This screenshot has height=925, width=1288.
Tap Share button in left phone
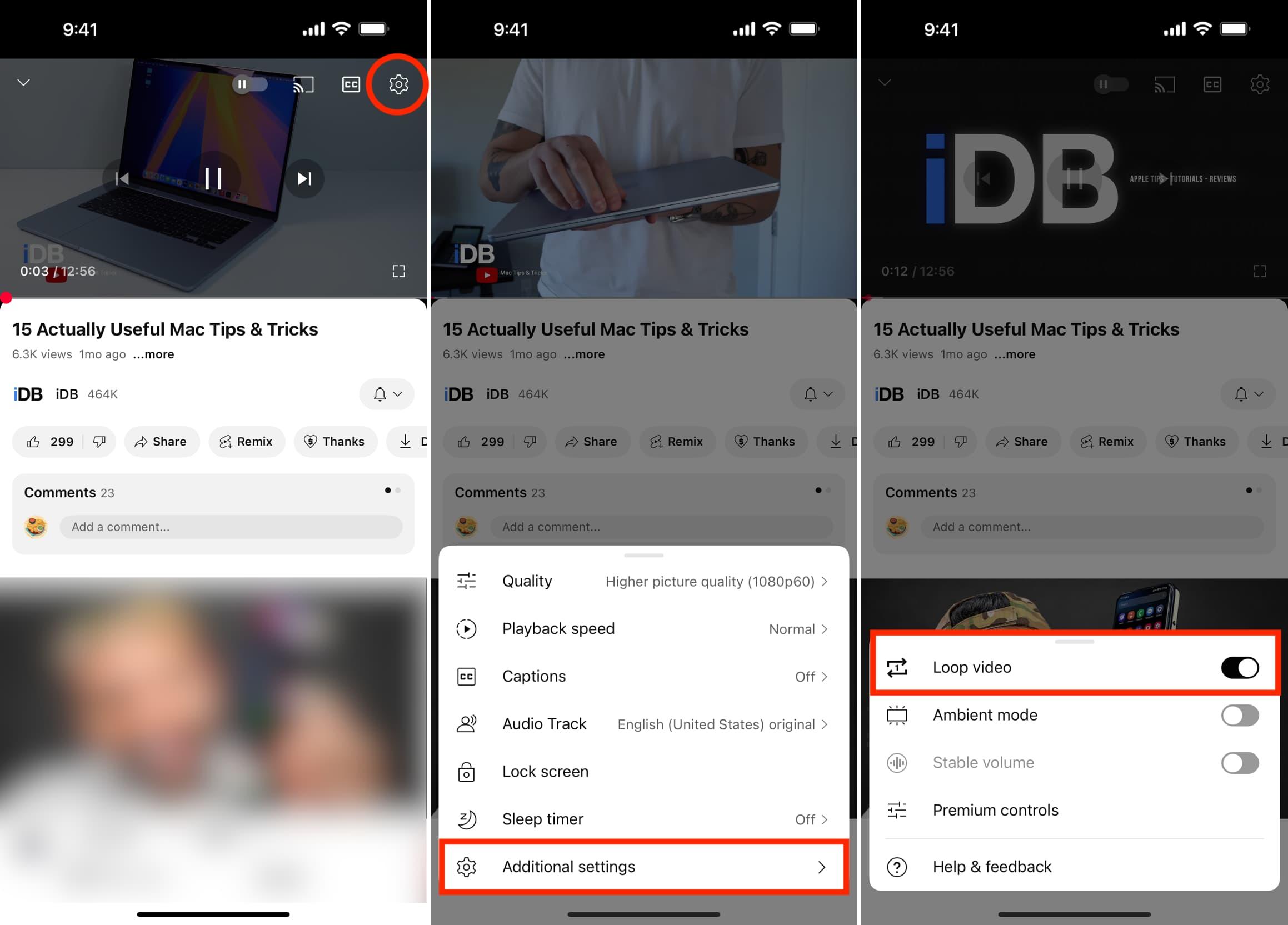[161, 442]
